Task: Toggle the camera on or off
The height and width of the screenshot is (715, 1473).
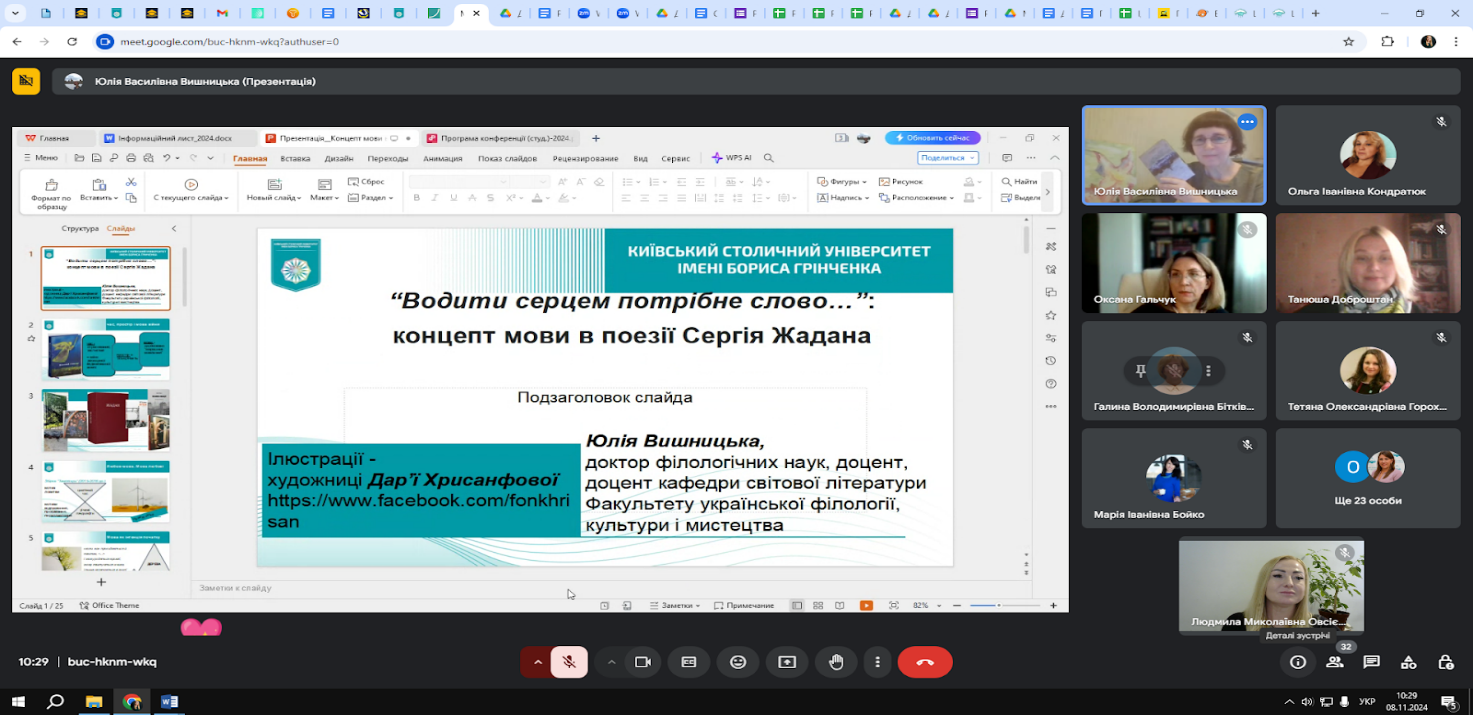Action: pos(643,662)
